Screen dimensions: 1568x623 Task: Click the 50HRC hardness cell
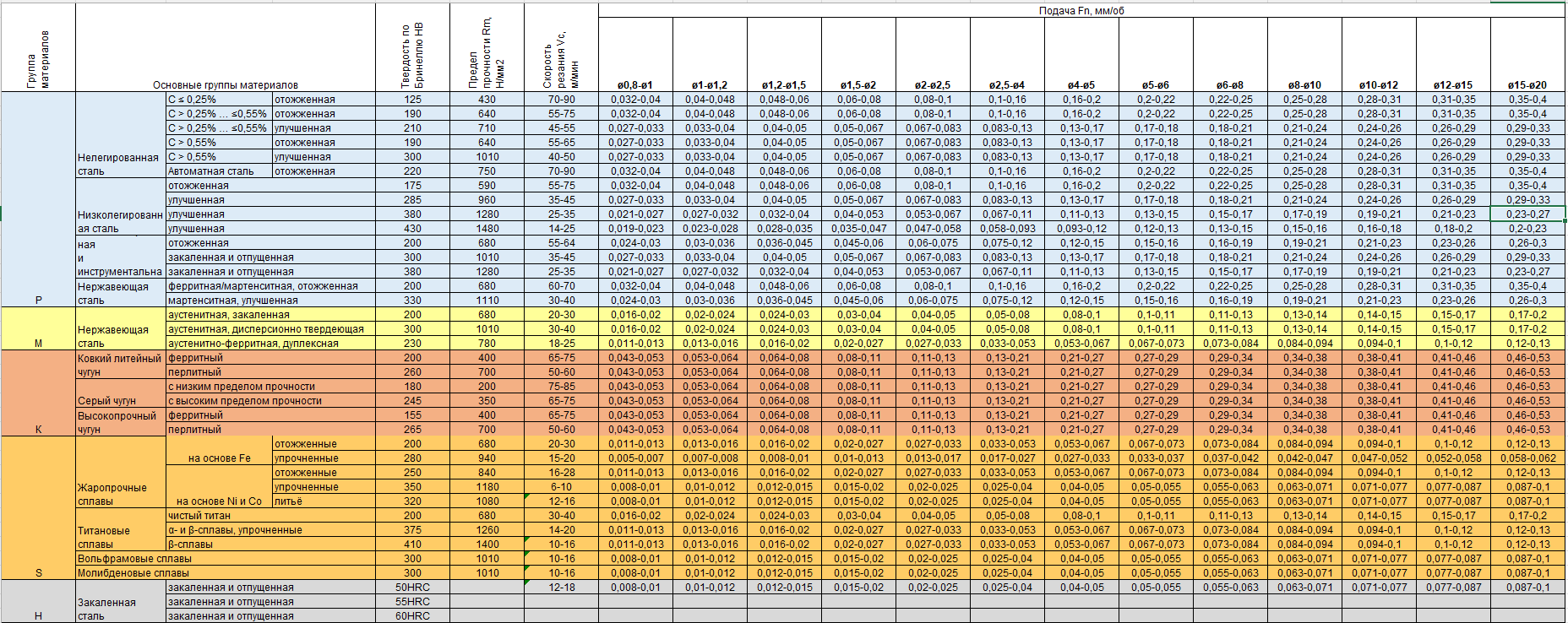[412, 588]
